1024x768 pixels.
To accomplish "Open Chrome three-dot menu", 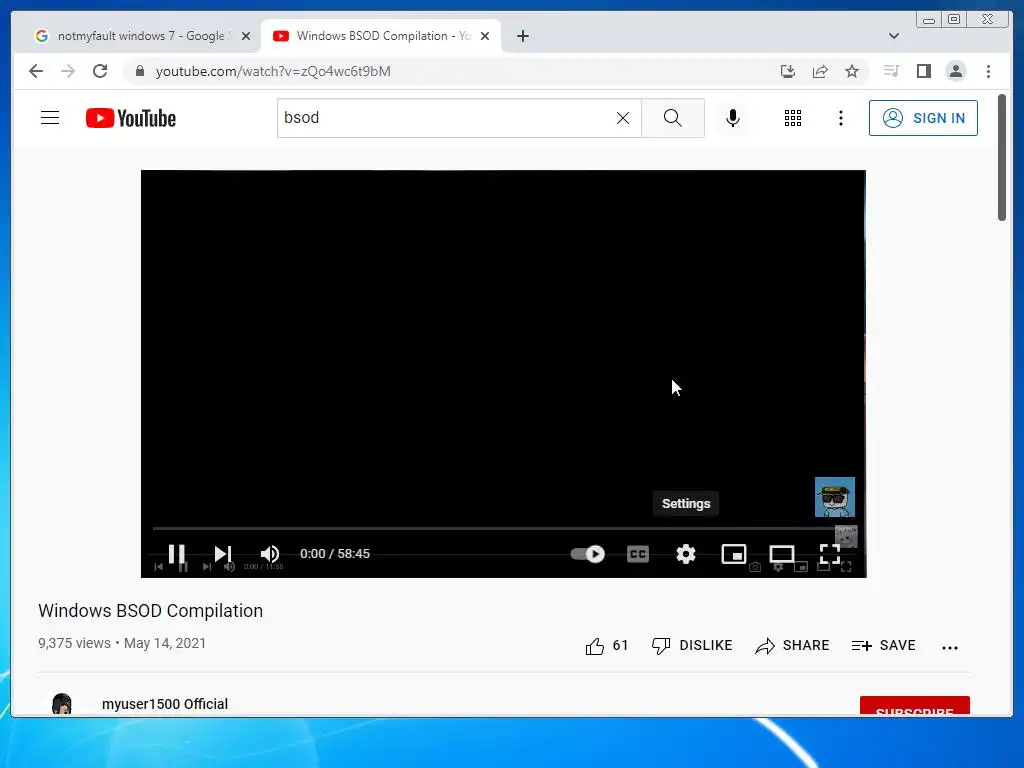I will click(988, 71).
